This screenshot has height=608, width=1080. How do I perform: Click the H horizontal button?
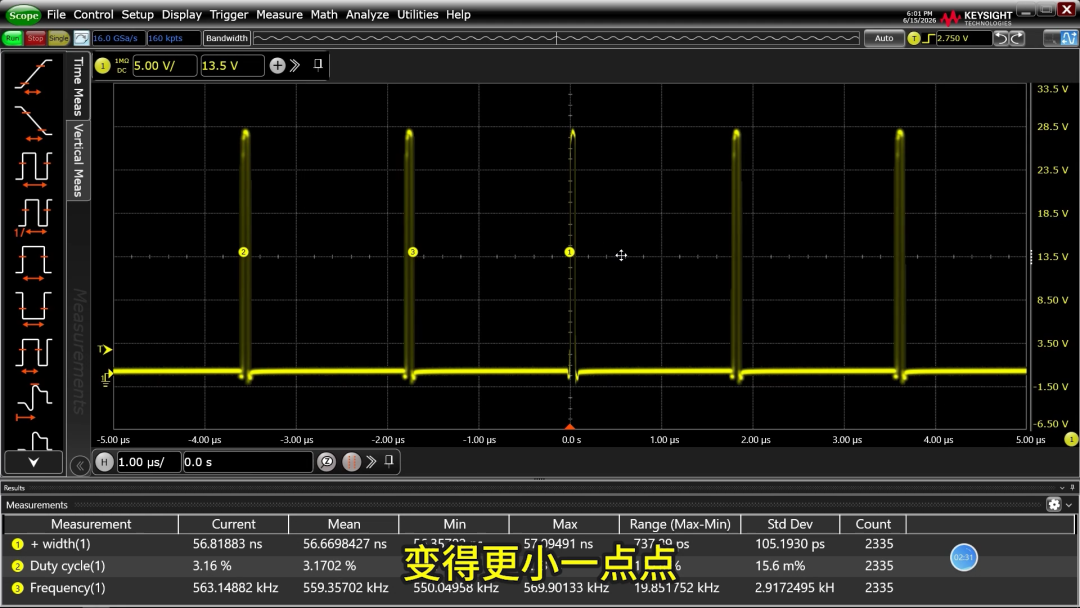point(104,462)
